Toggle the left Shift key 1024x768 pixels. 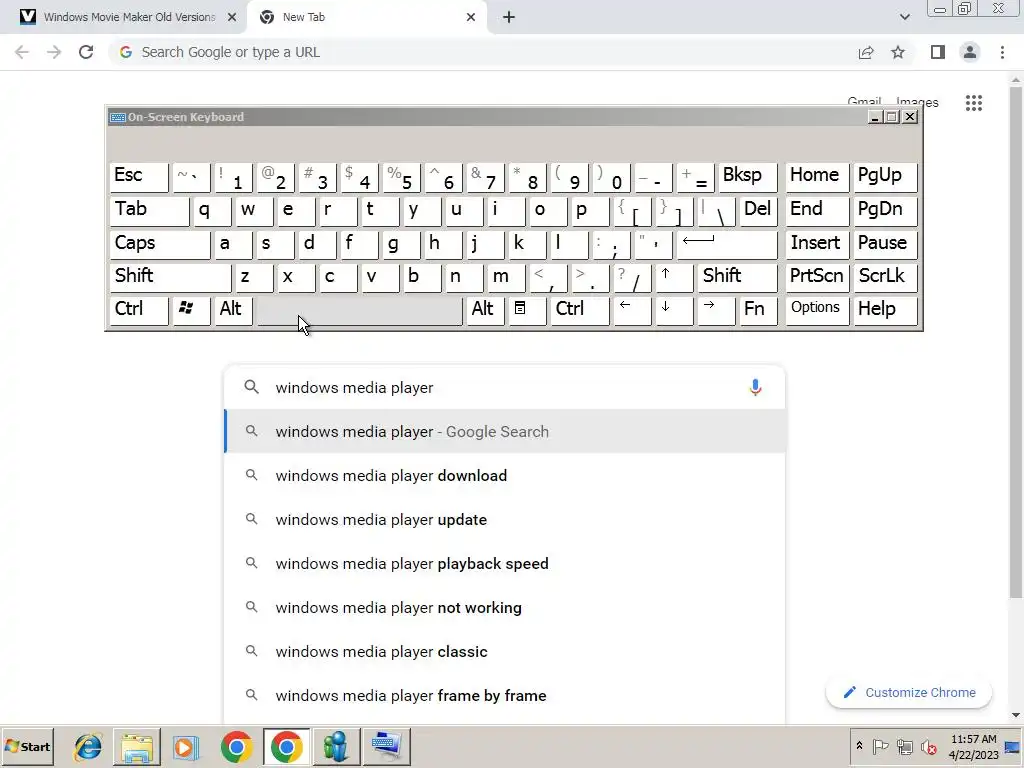coord(170,278)
